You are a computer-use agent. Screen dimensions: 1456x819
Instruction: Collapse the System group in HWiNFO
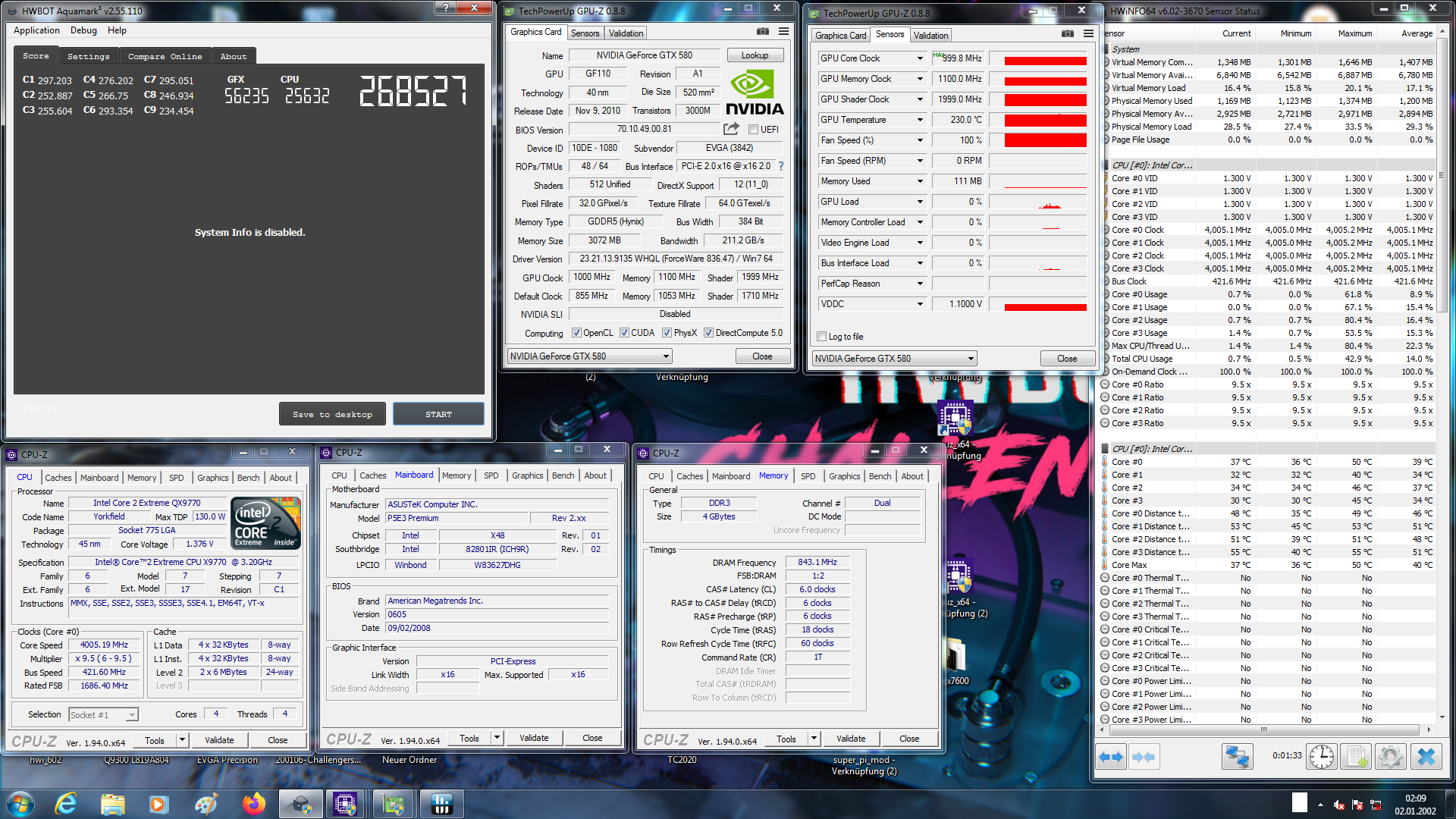click(x=1106, y=49)
